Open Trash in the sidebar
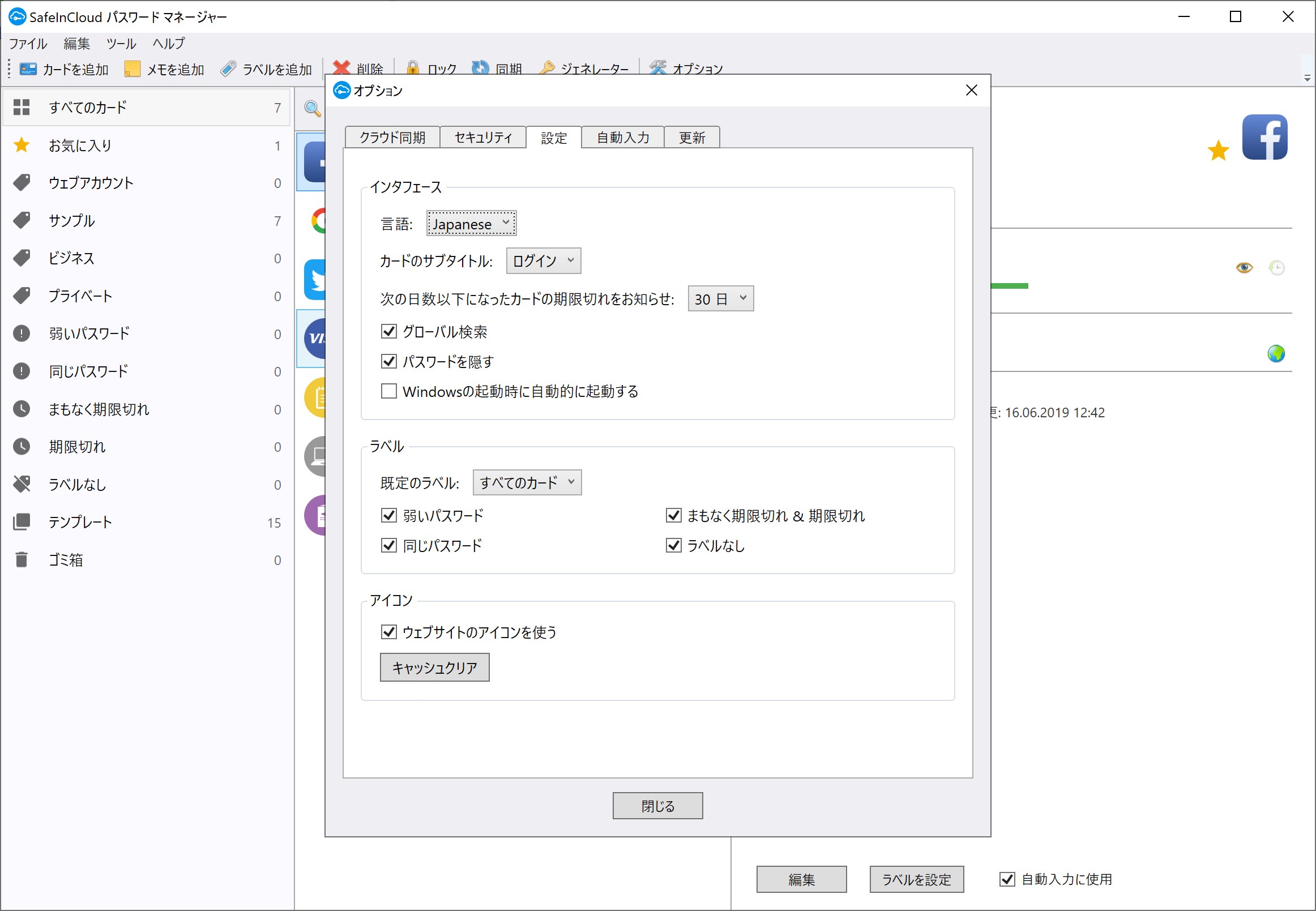 tap(66, 560)
